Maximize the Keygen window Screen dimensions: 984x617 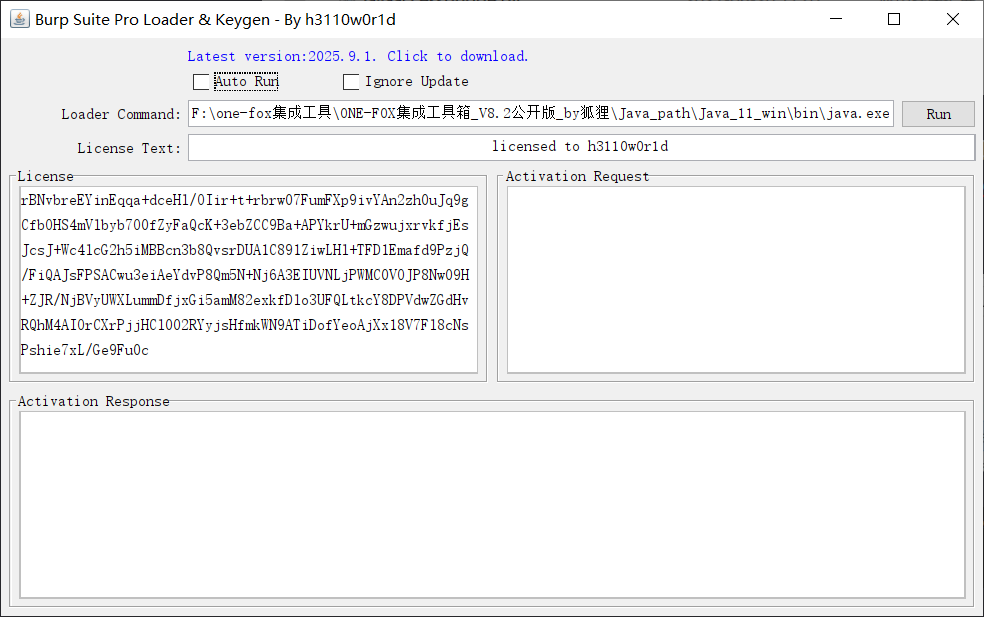(x=894, y=19)
